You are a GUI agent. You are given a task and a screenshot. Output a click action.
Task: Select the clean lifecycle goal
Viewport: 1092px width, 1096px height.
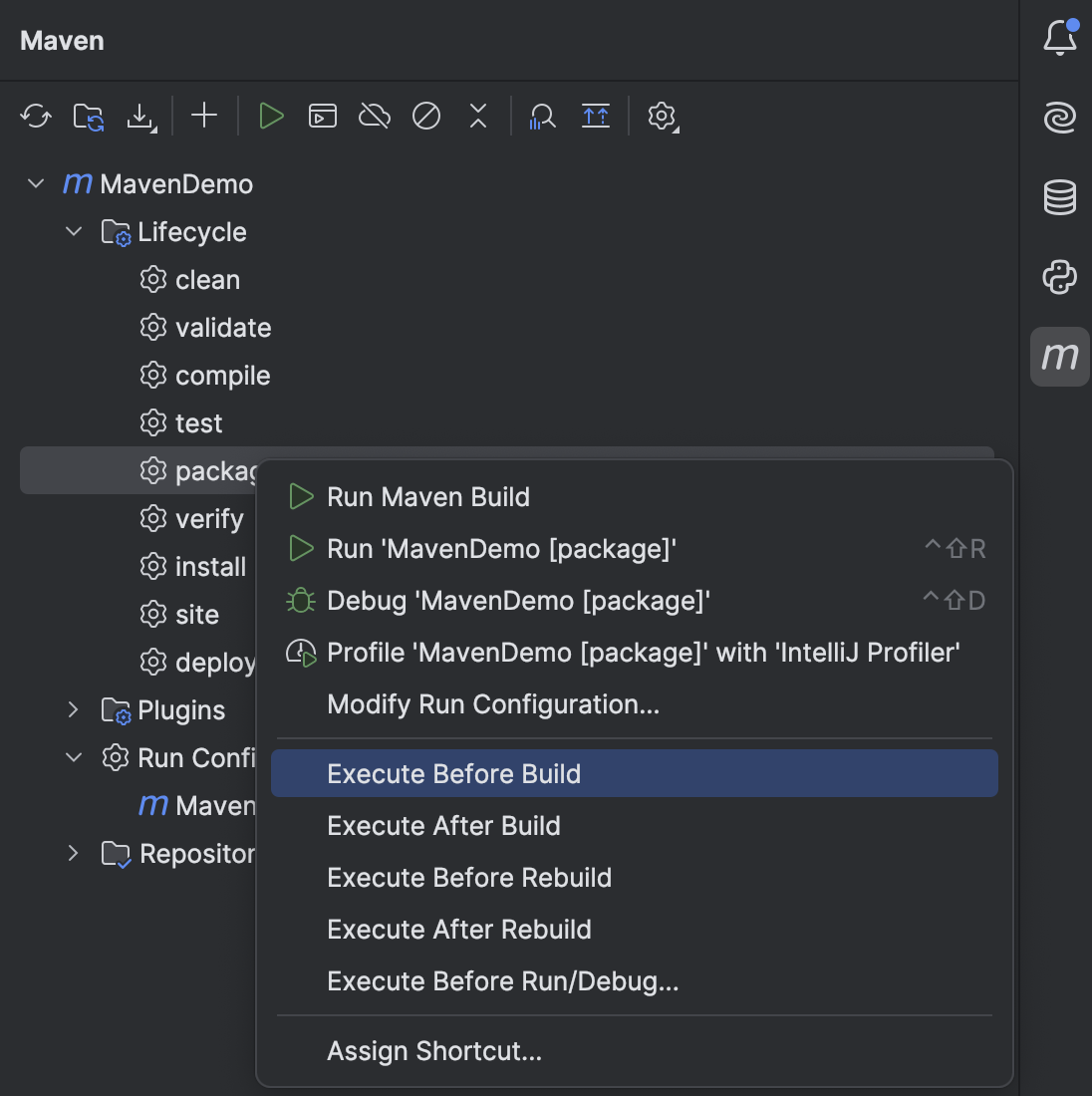coord(206,279)
